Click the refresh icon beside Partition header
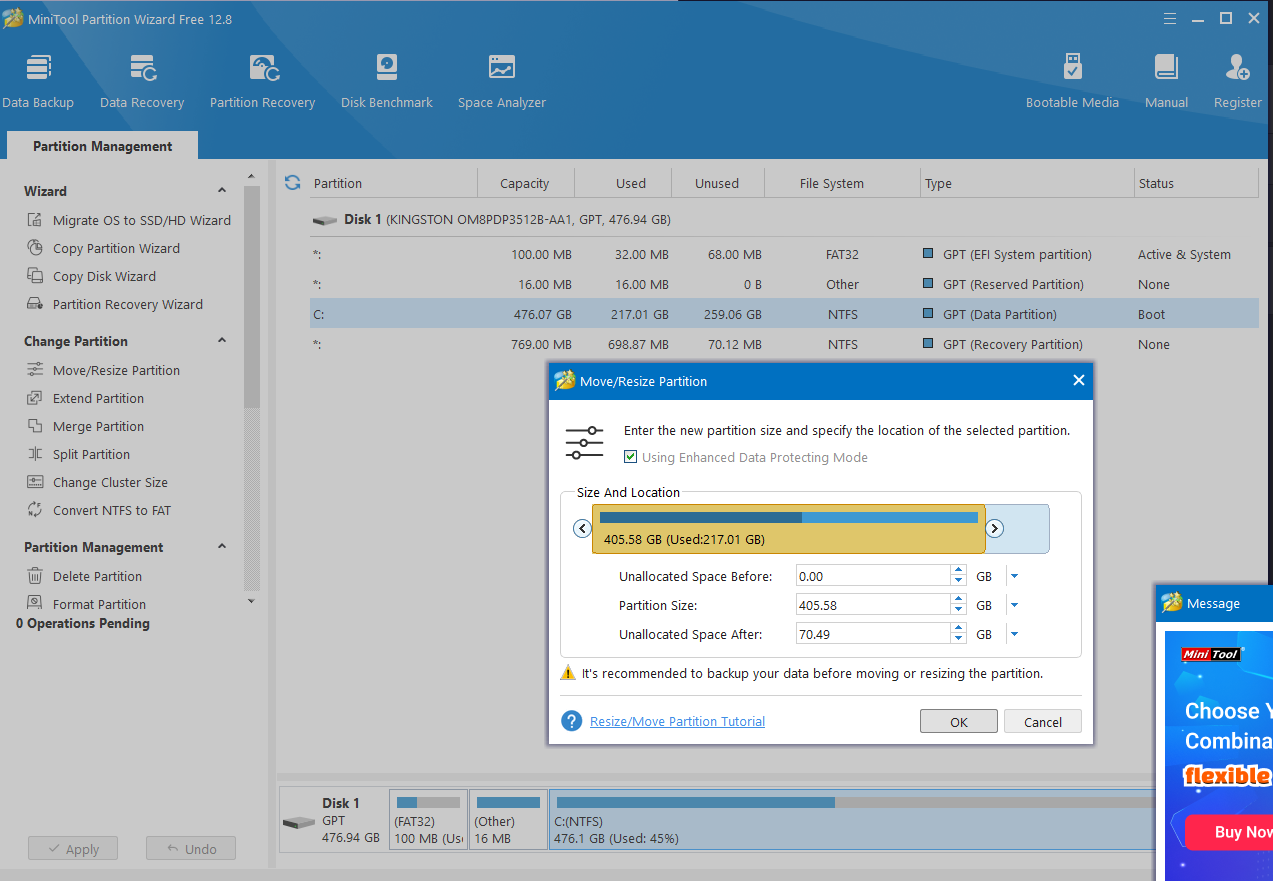1273x881 pixels. (x=293, y=183)
